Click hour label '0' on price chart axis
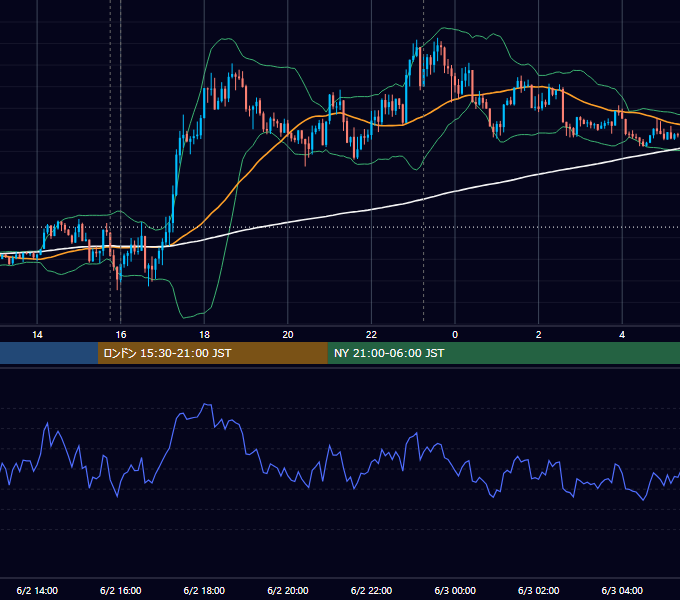This screenshot has width=680, height=600. (455, 335)
